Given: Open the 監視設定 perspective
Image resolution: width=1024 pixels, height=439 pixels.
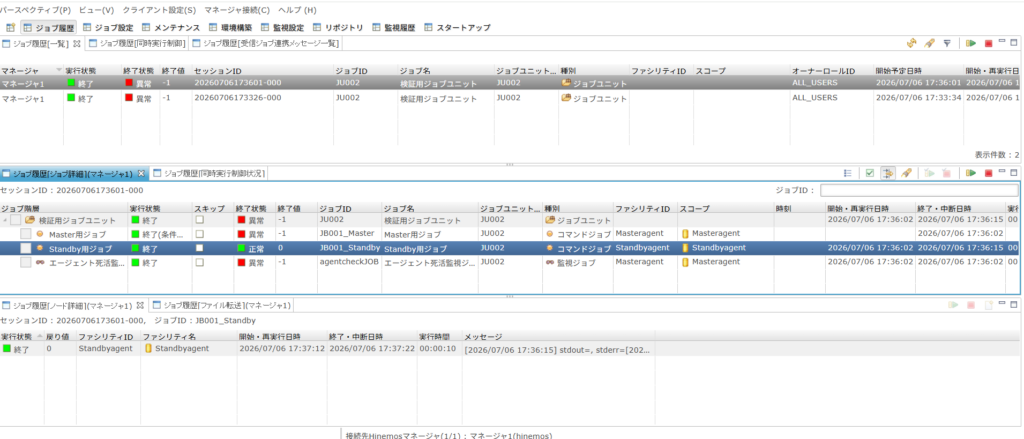Looking at the screenshot, I should [x=282, y=28].
